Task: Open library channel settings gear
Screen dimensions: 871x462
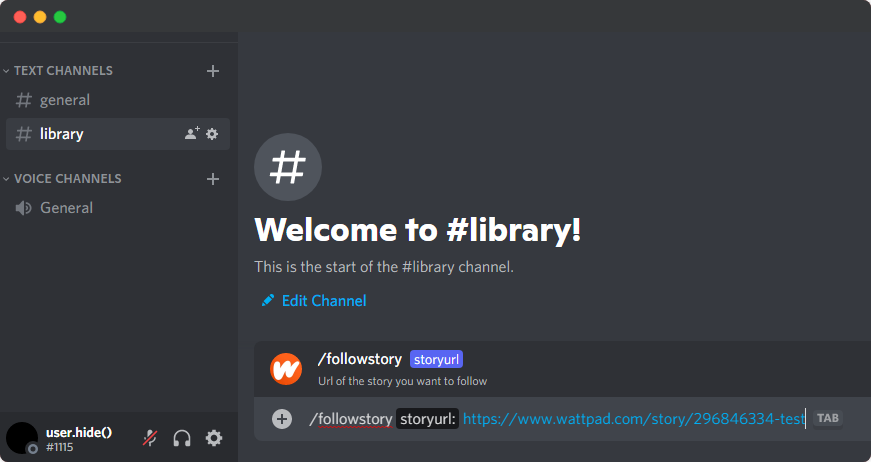Action: pos(212,134)
